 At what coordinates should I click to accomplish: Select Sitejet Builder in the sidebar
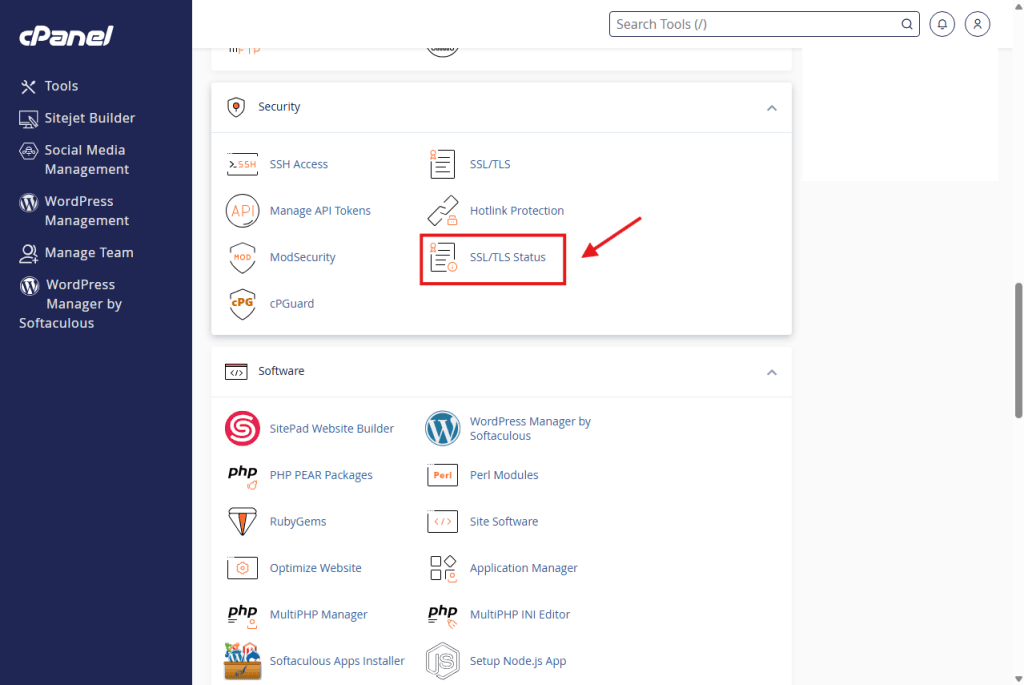pos(89,118)
